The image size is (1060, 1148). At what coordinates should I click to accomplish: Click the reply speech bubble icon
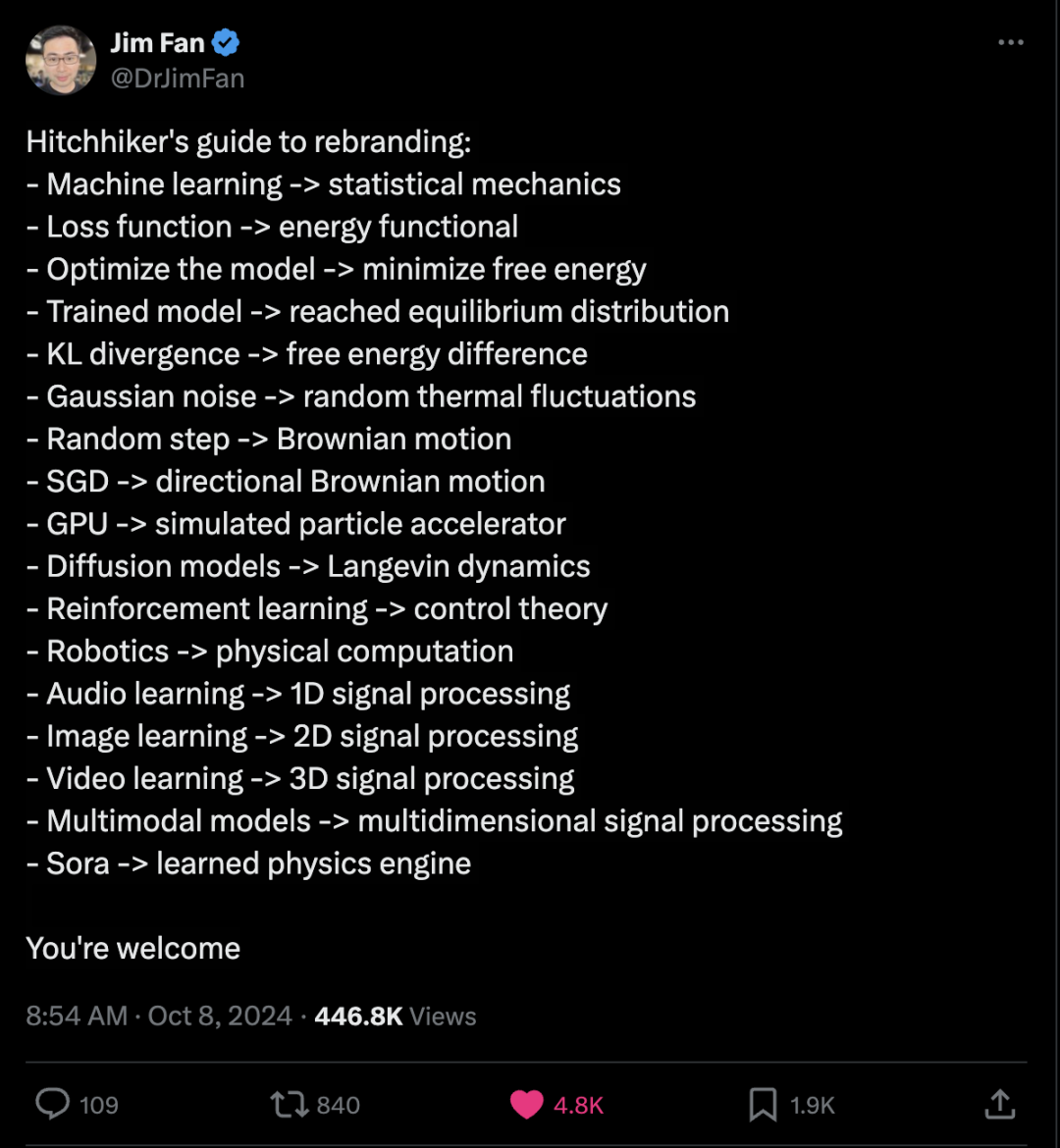(x=53, y=1104)
